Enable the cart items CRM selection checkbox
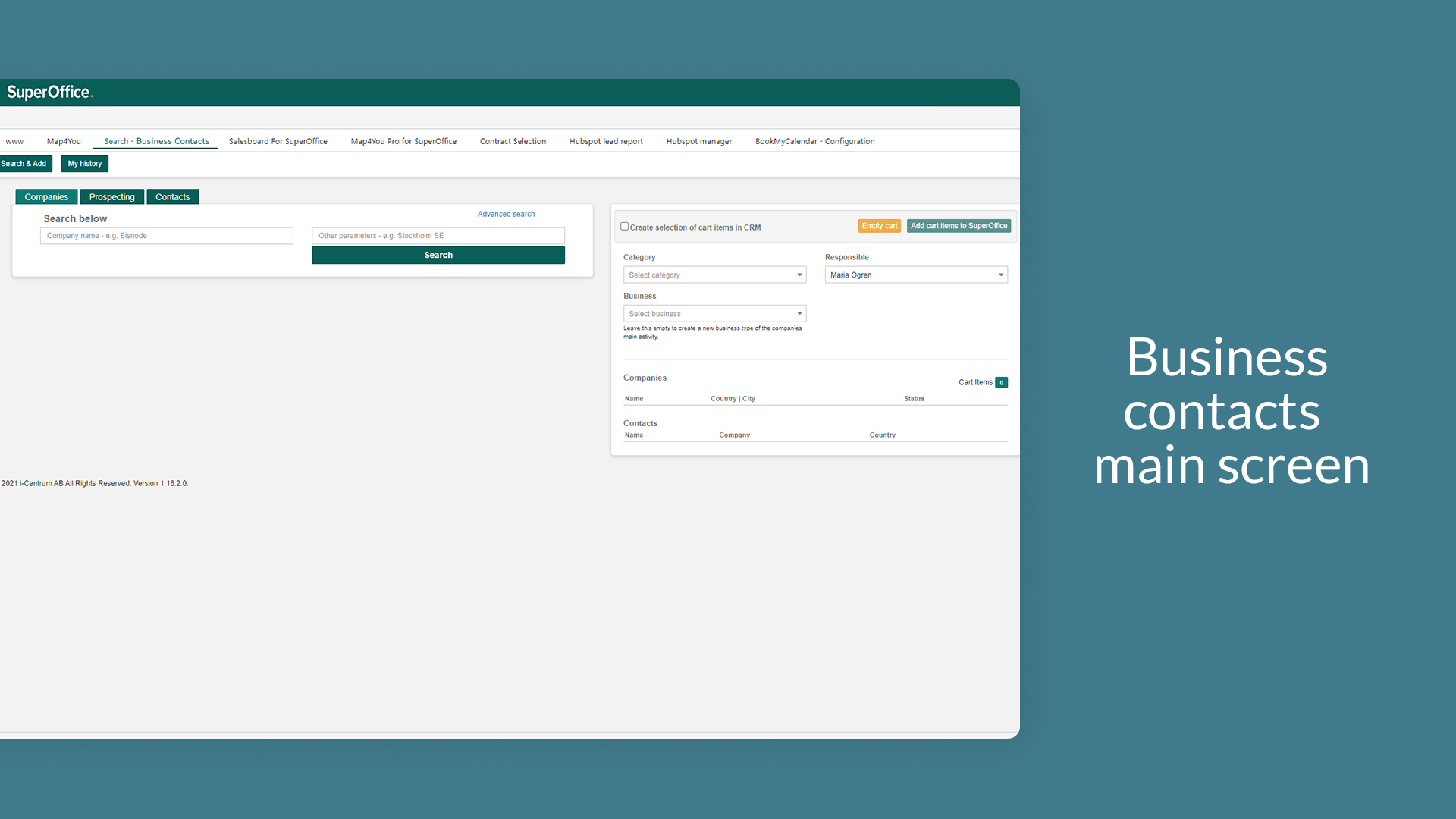This screenshot has height=819, width=1456. (x=625, y=226)
